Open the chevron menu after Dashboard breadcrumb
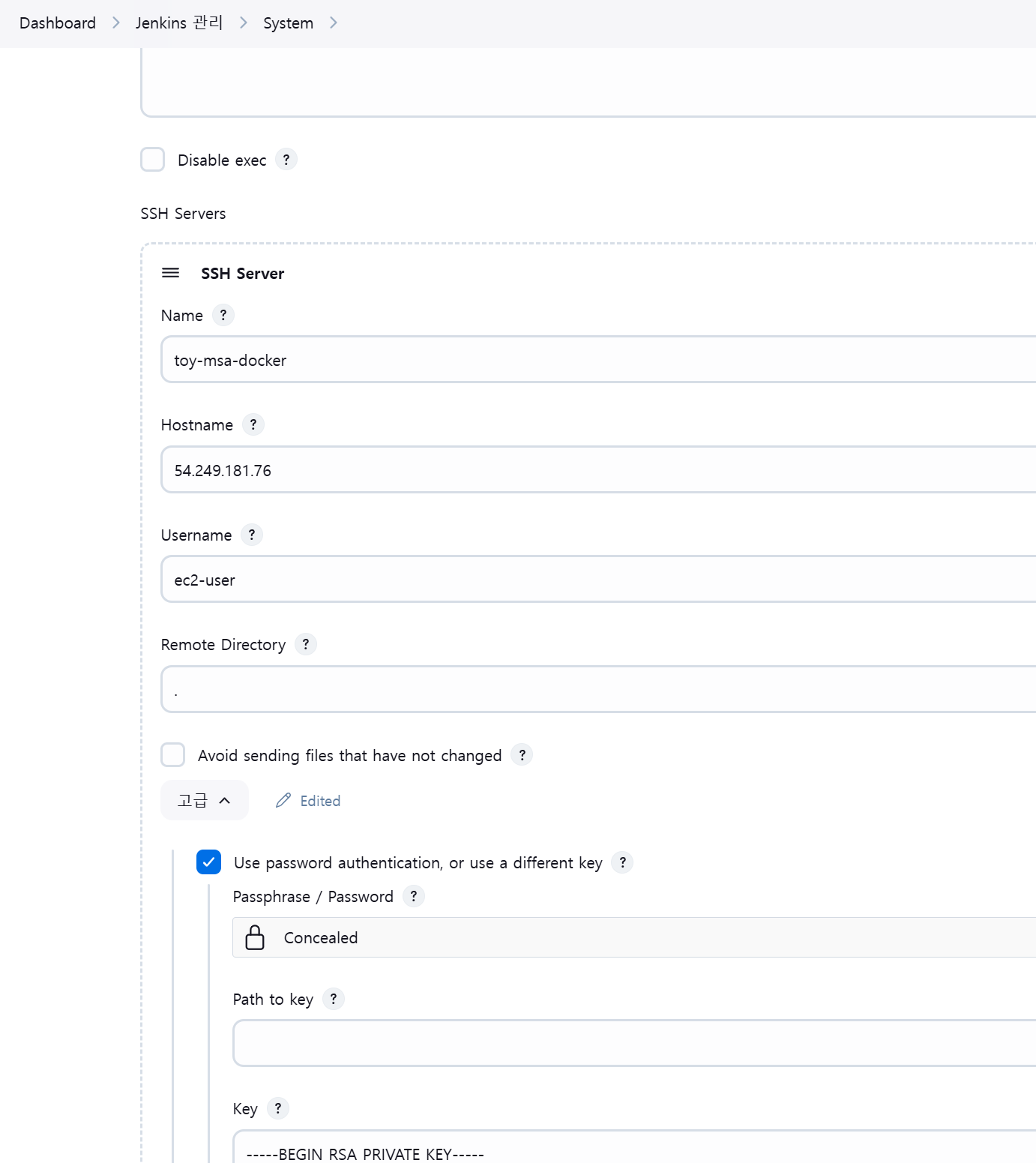The width and height of the screenshot is (1036, 1163). point(116,23)
